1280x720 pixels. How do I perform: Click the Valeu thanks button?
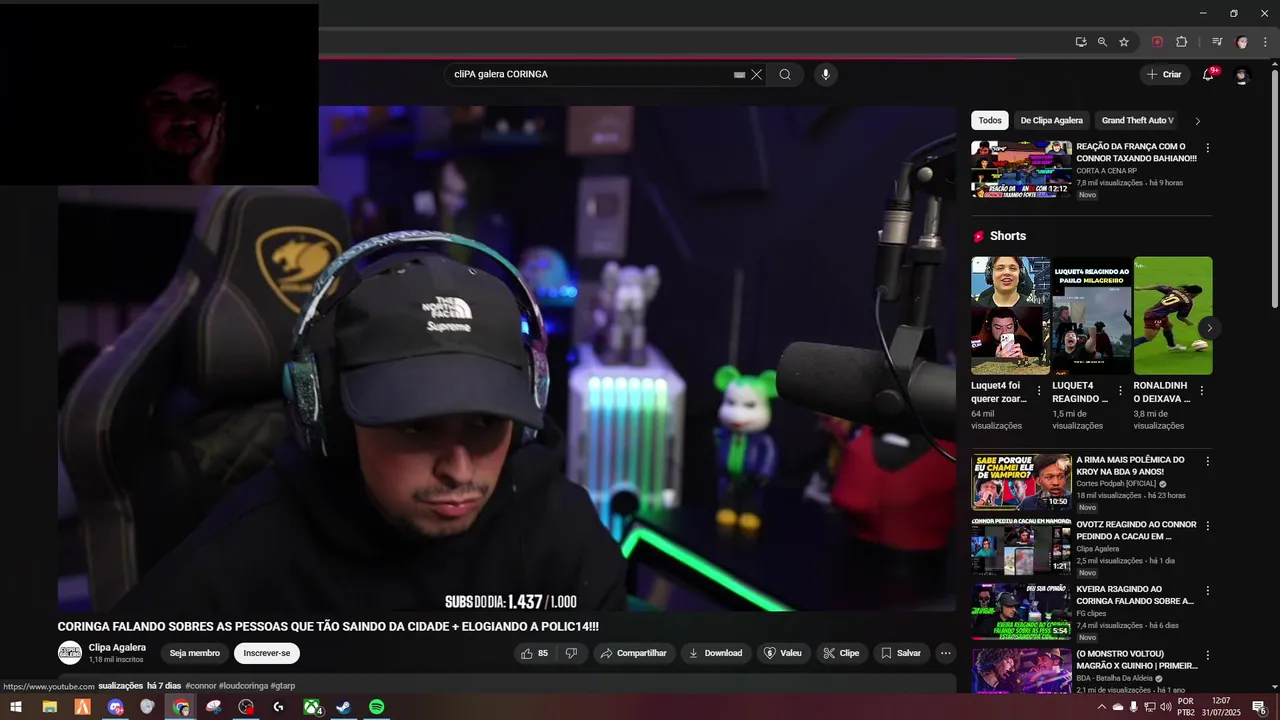783,653
